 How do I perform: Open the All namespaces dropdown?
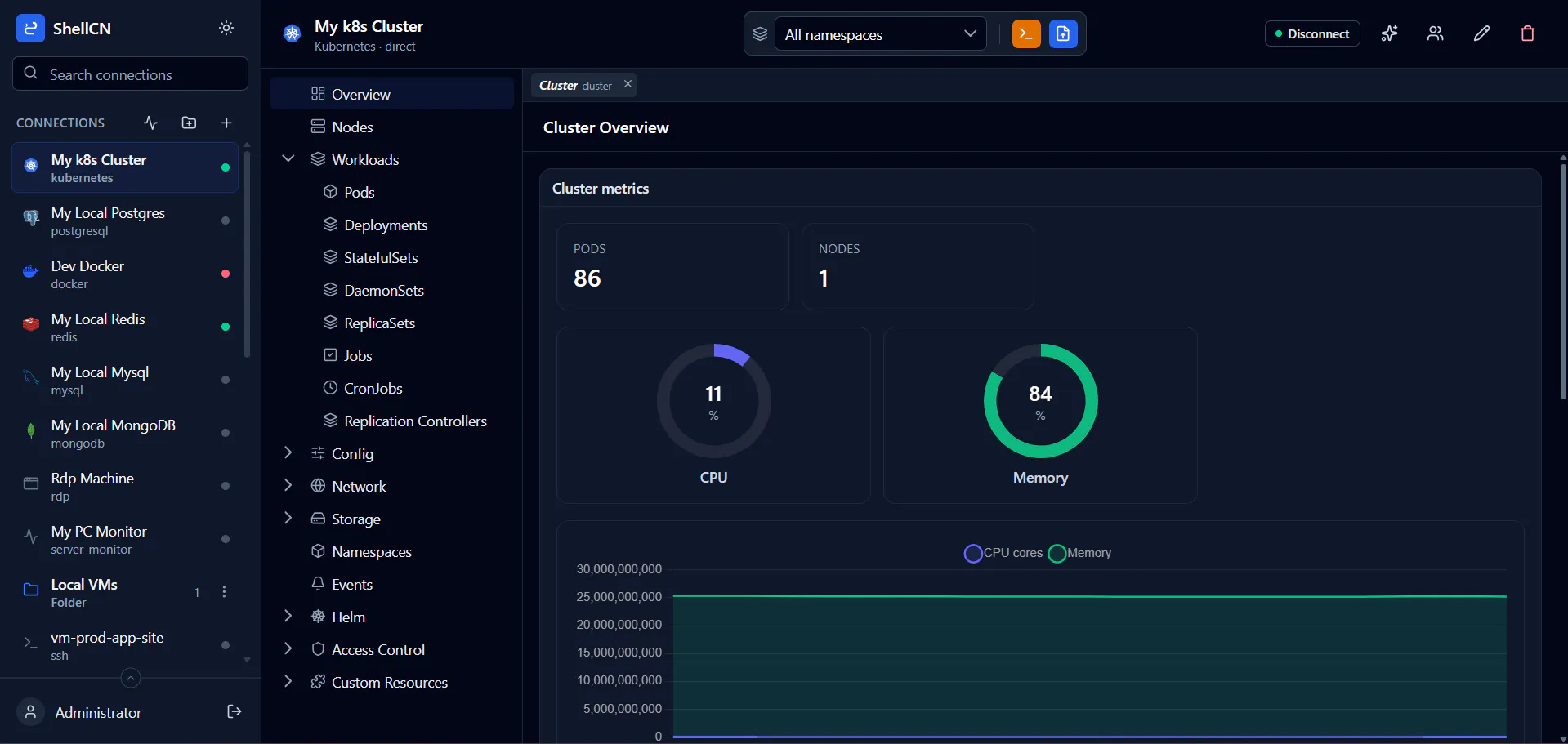point(880,33)
